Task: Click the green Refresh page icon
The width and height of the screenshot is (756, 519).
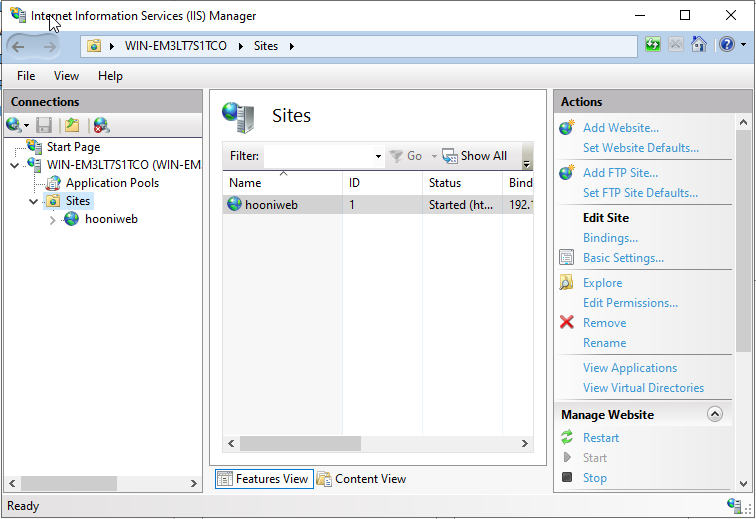Action: click(653, 45)
